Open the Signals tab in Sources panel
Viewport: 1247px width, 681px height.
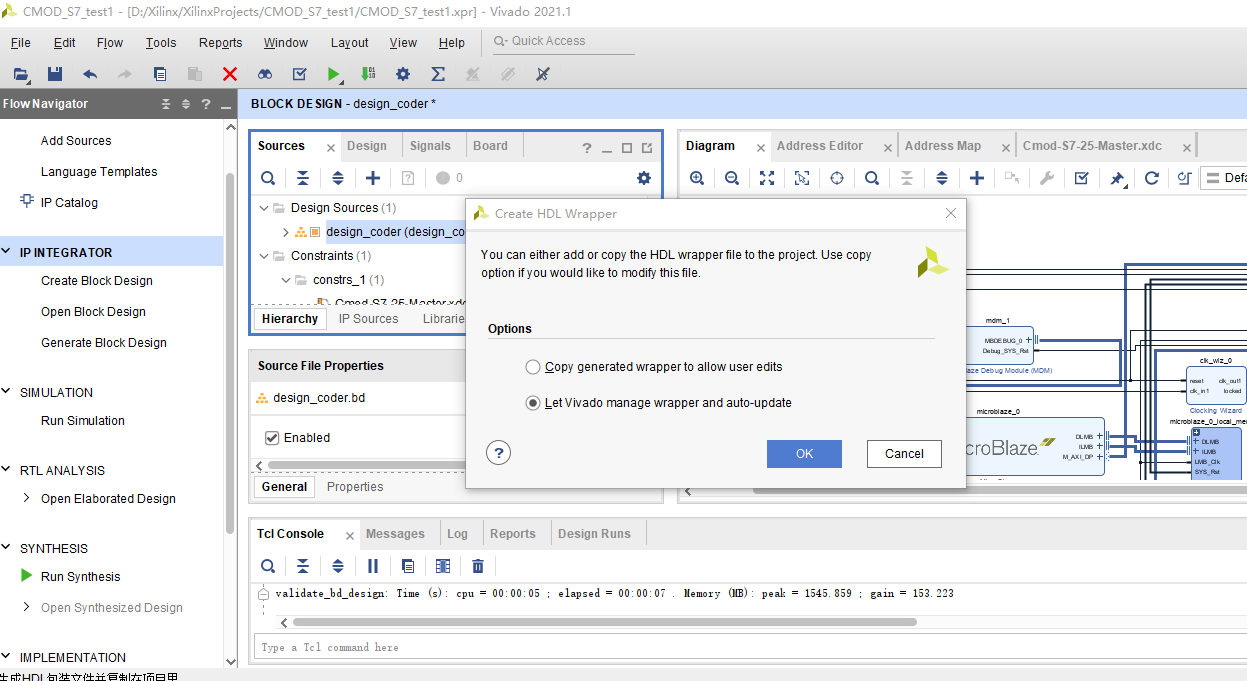pyautogui.click(x=430, y=146)
